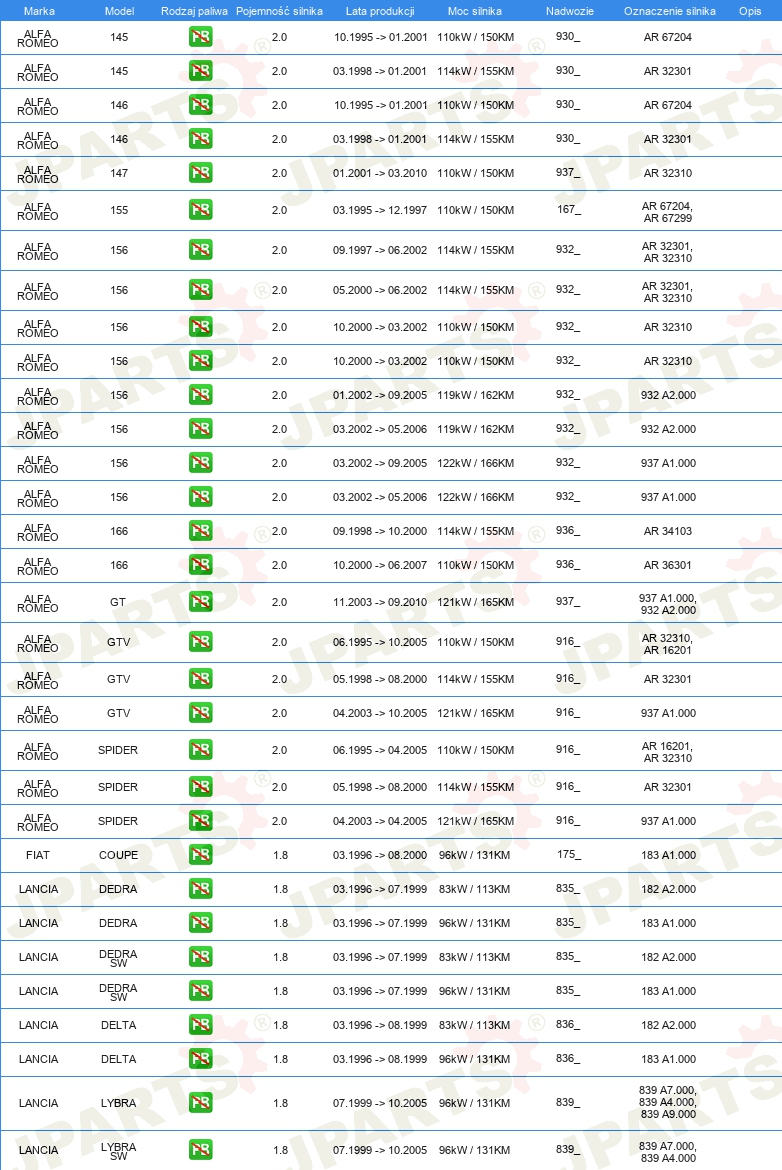Click the model cell 'GT'
Screen dimensions: 782x1170
pyautogui.click(x=118, y=602)
